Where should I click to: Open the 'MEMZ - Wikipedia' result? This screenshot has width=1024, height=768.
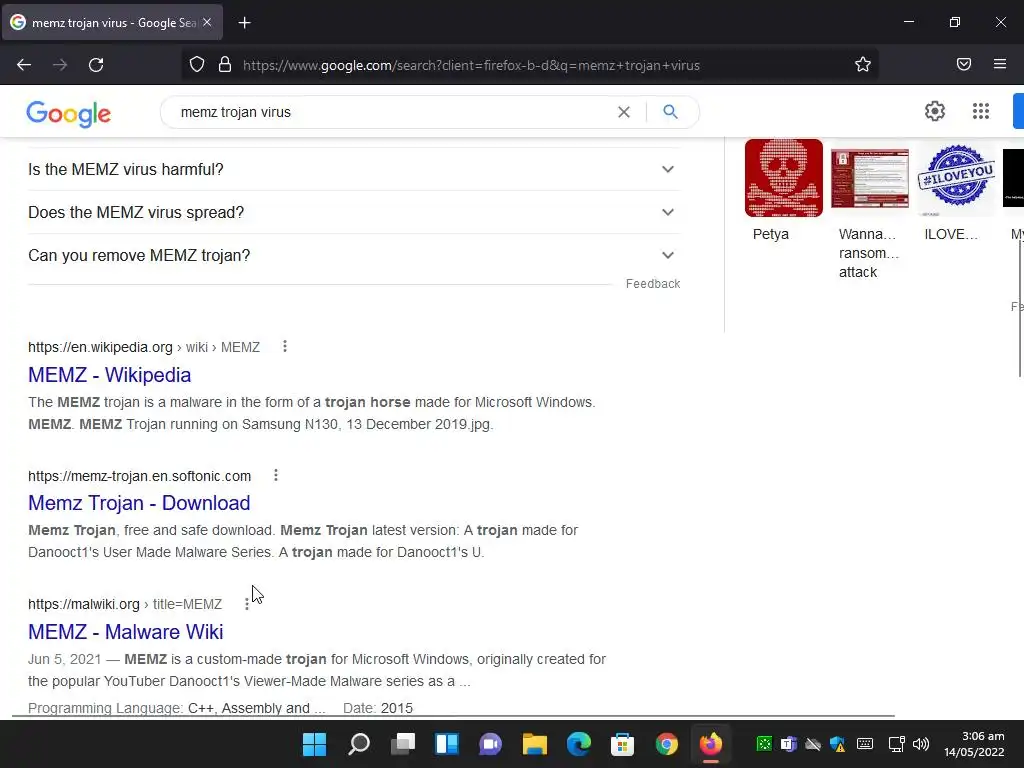pos(110,375)
